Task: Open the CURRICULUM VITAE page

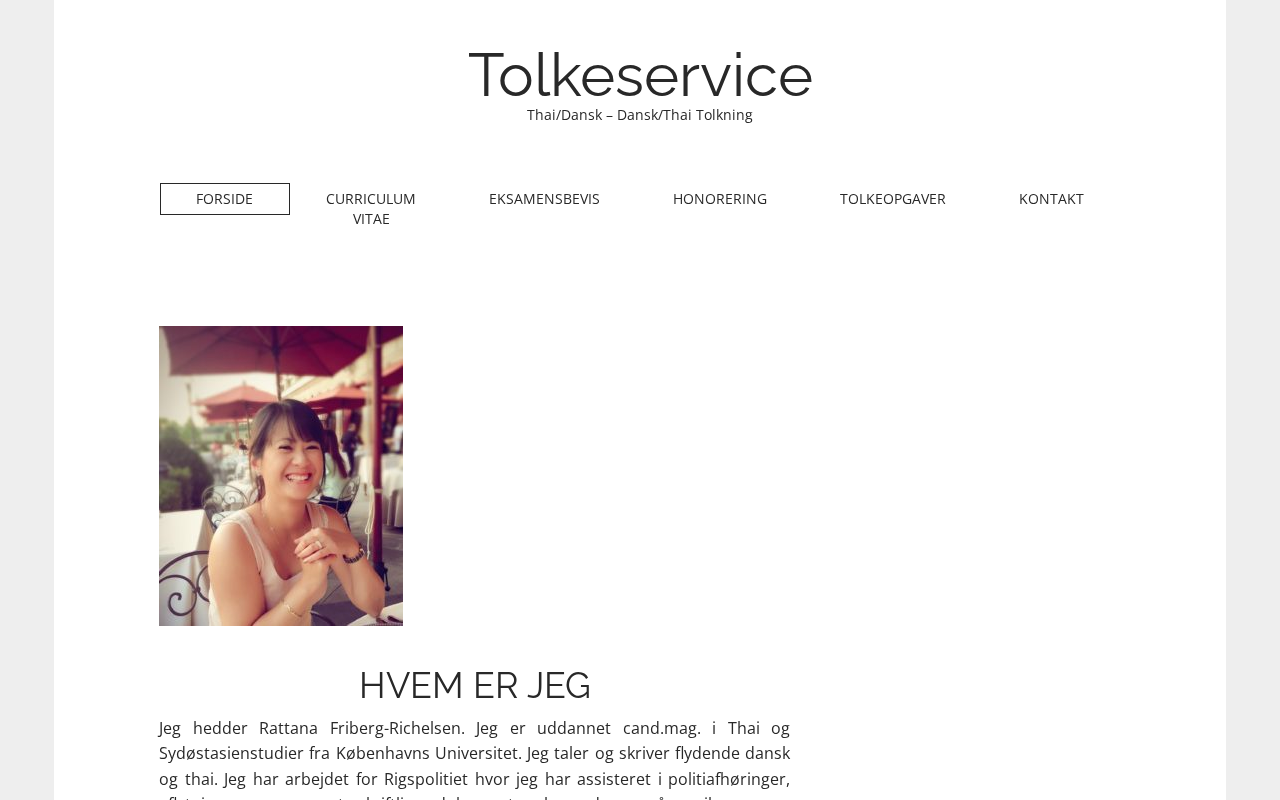Action: [371, 209]
